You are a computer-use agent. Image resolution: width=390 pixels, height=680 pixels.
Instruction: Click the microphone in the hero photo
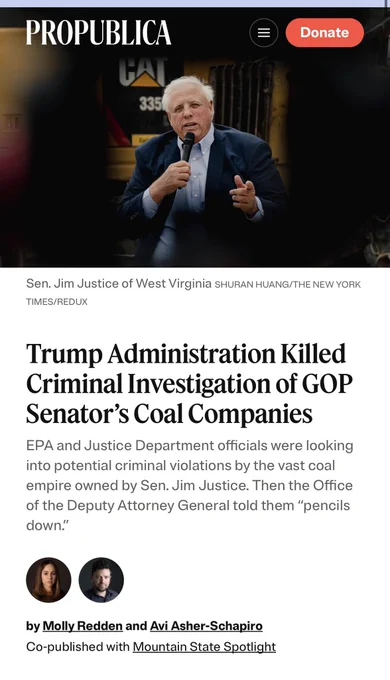(187, 147)
